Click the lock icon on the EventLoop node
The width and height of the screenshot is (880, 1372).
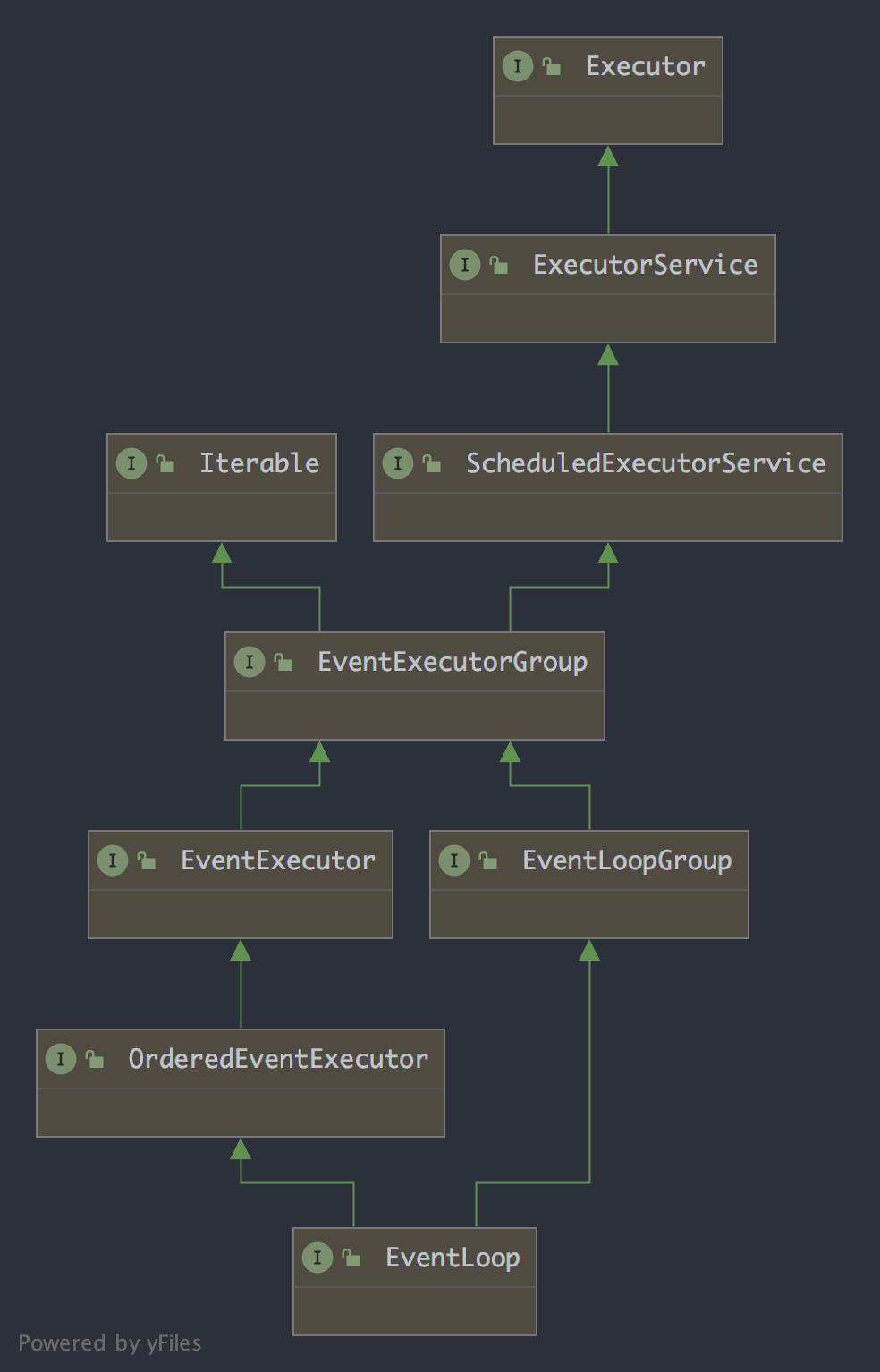point(351,1258)
